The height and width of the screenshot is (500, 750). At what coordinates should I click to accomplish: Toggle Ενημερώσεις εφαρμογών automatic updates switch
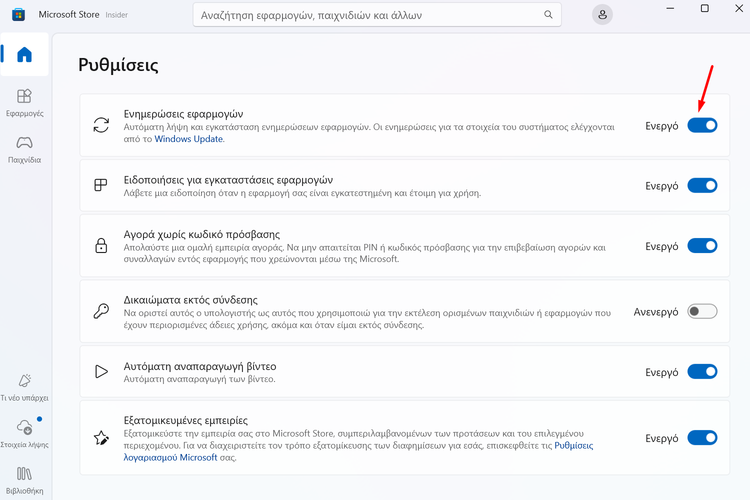(702, 125)
